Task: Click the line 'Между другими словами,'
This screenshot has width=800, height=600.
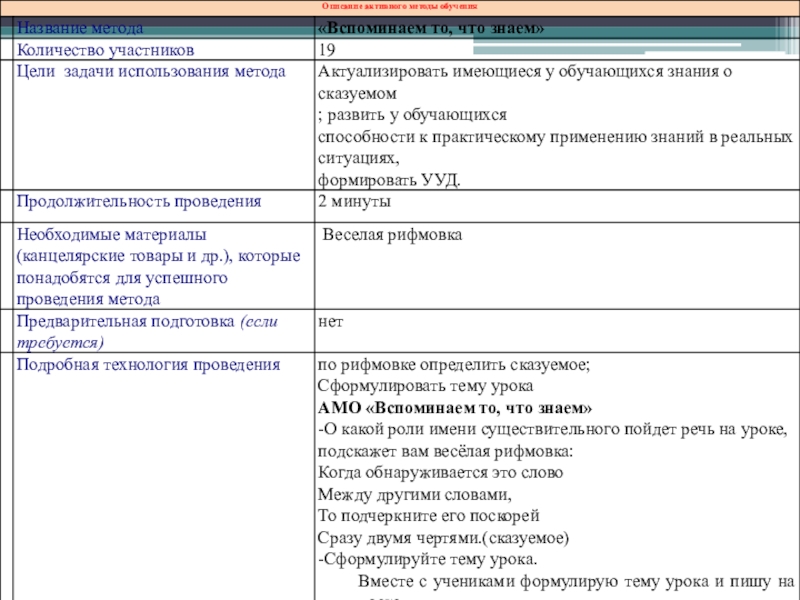Action: pyautogui.click(x=415, y=495)
